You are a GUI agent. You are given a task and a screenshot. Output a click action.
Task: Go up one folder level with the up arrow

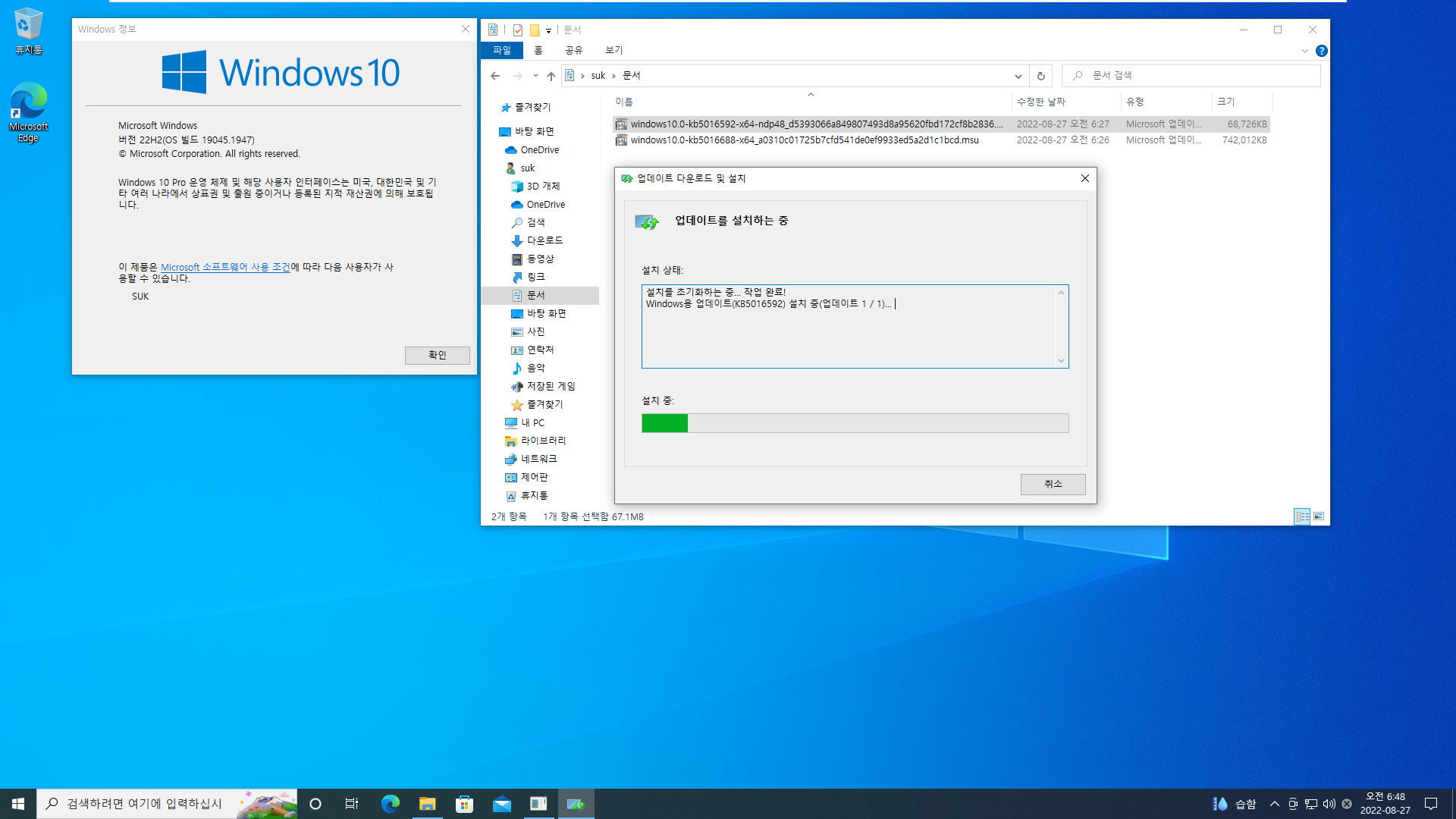coord(551,76)
